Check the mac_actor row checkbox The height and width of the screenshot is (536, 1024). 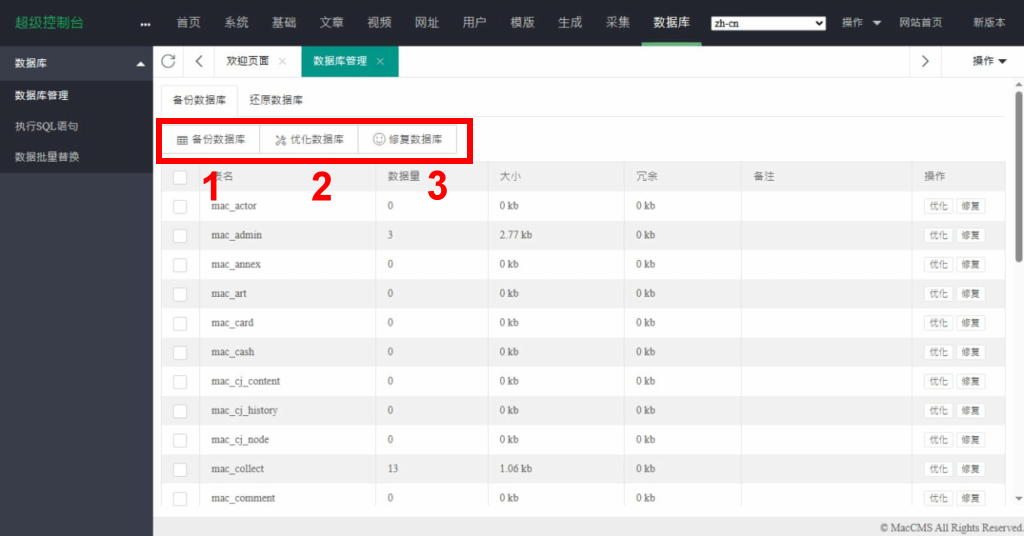(180, 206)
